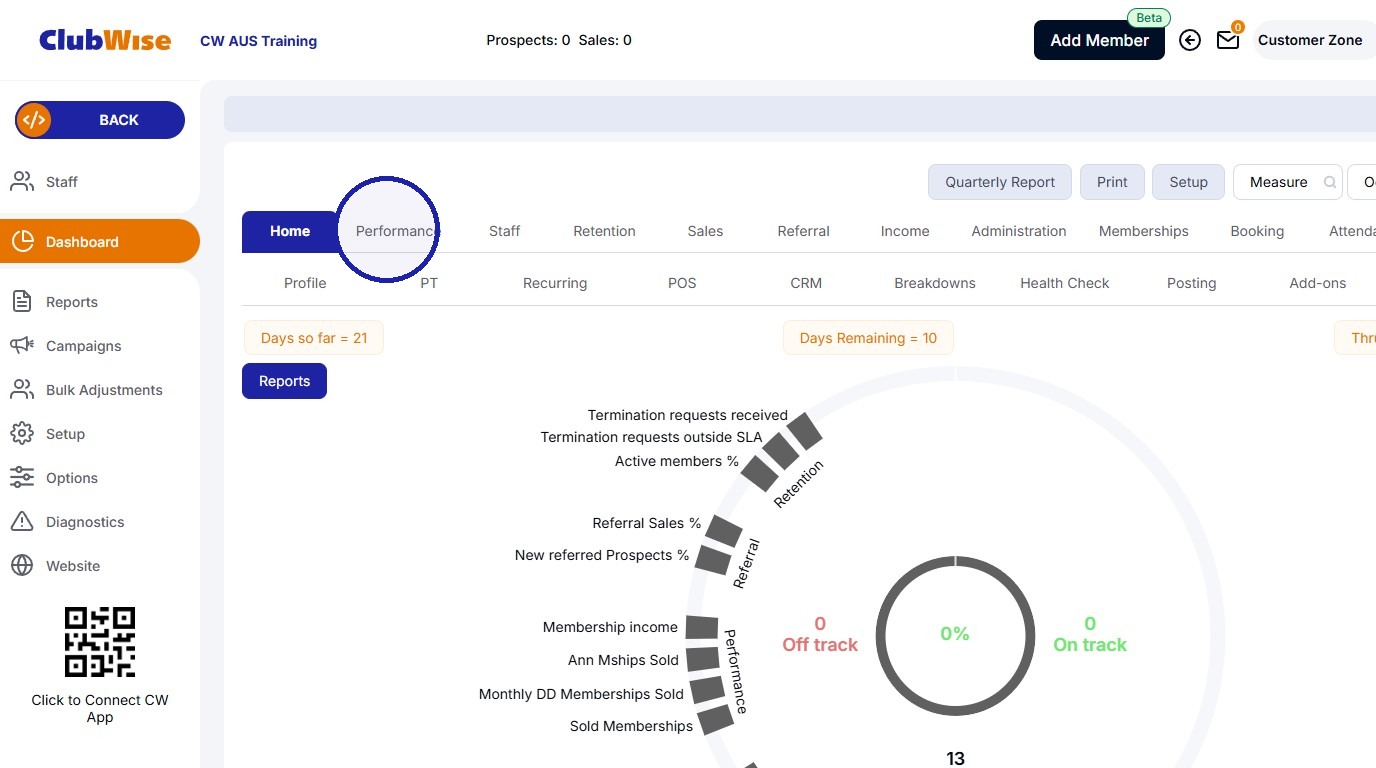The width and height of the screenshot is (1376, 768).
Task: Click the Website globe icon
Action: tap(22, 565)
